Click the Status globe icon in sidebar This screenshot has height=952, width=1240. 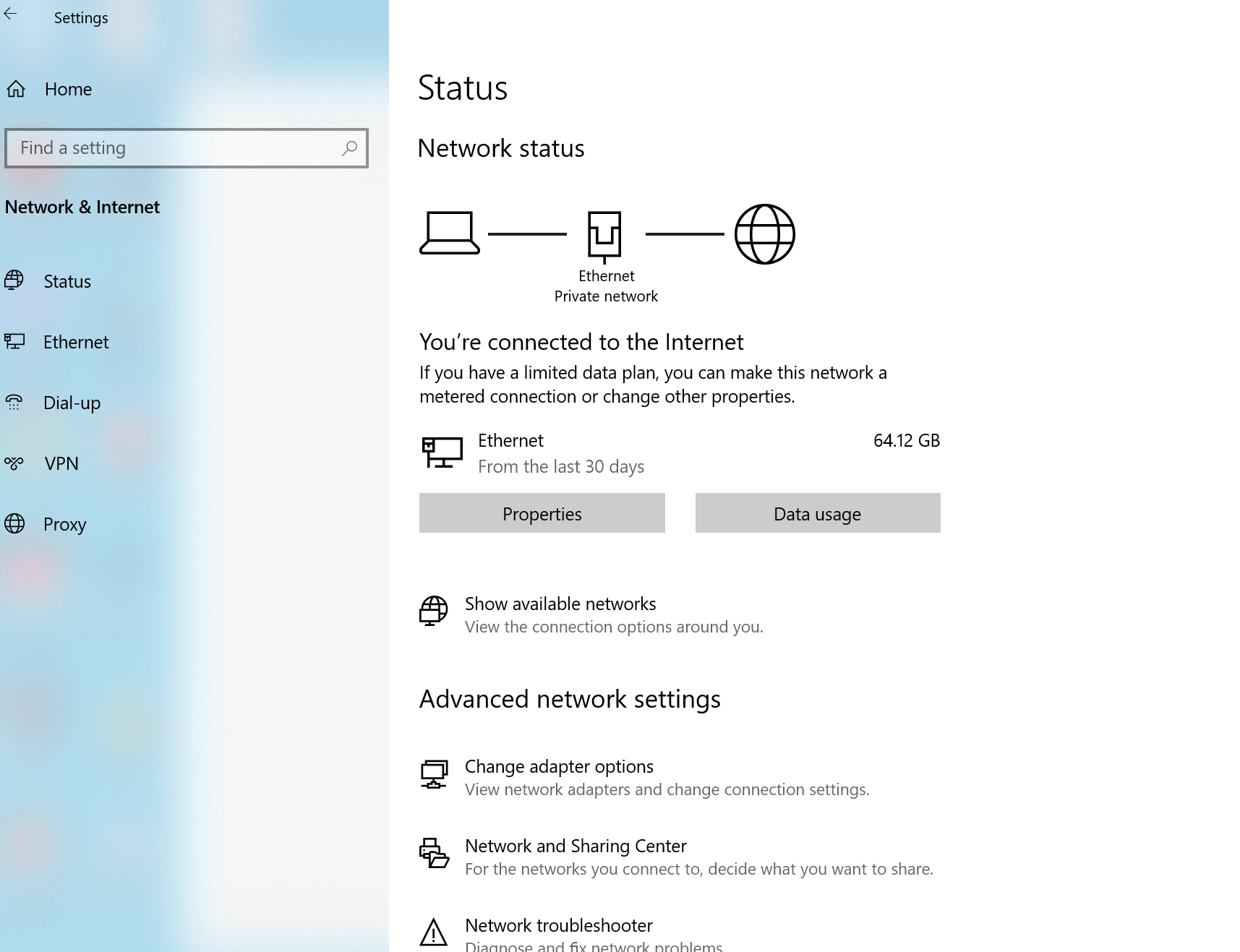(x=14, y=280)
